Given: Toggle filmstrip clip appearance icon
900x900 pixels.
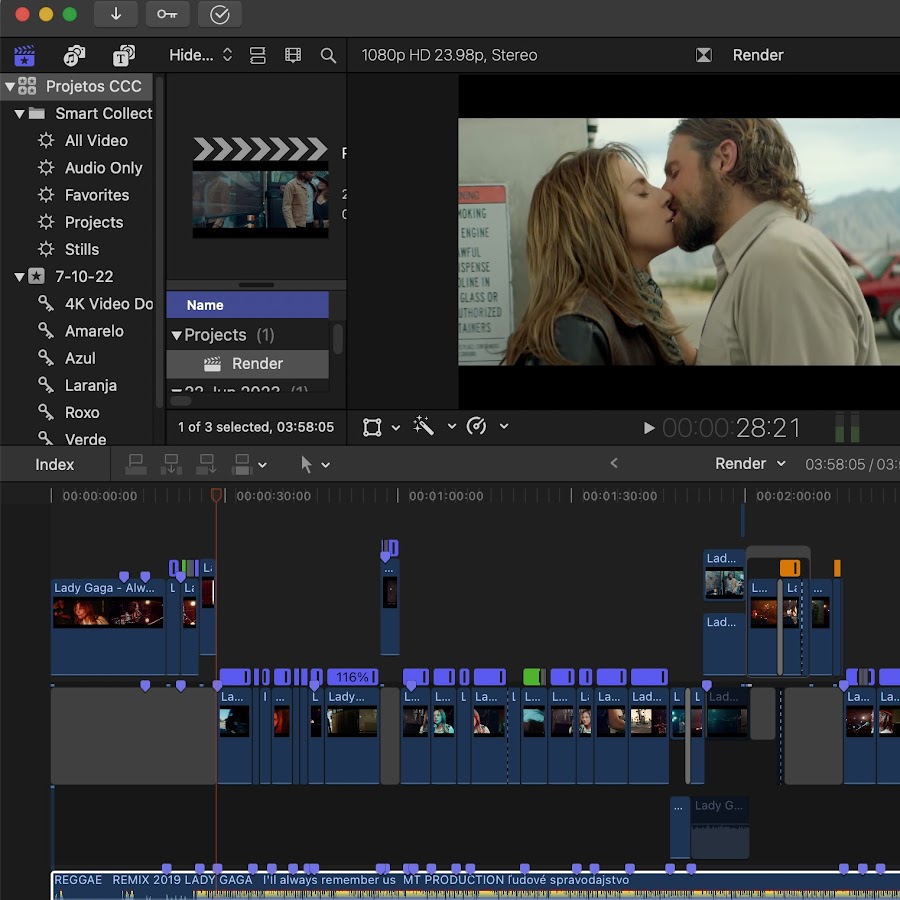Looking at the screenshot, I should point(293,55).
